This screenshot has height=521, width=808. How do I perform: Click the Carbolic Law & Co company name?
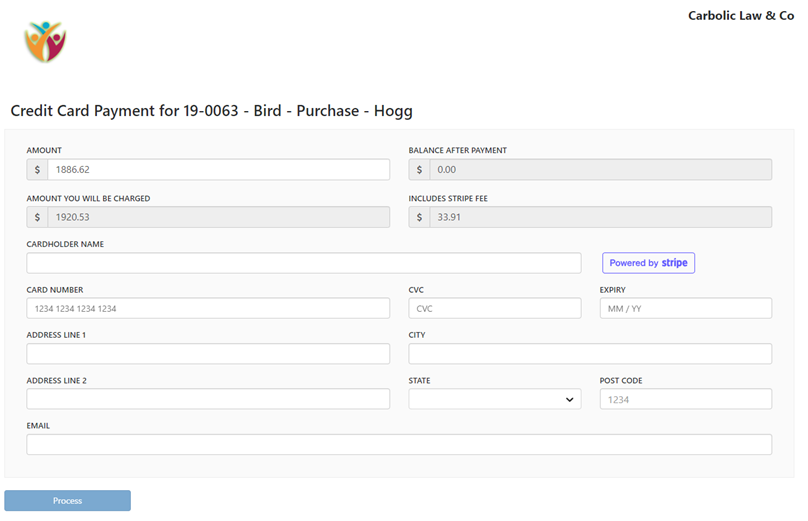(741, 16)
